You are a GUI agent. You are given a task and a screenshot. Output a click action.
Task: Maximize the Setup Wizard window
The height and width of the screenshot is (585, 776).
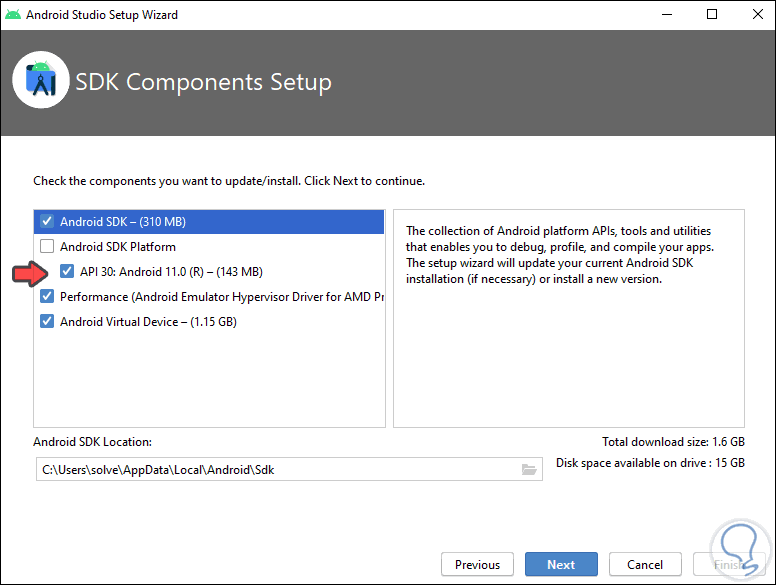[711, 14]
